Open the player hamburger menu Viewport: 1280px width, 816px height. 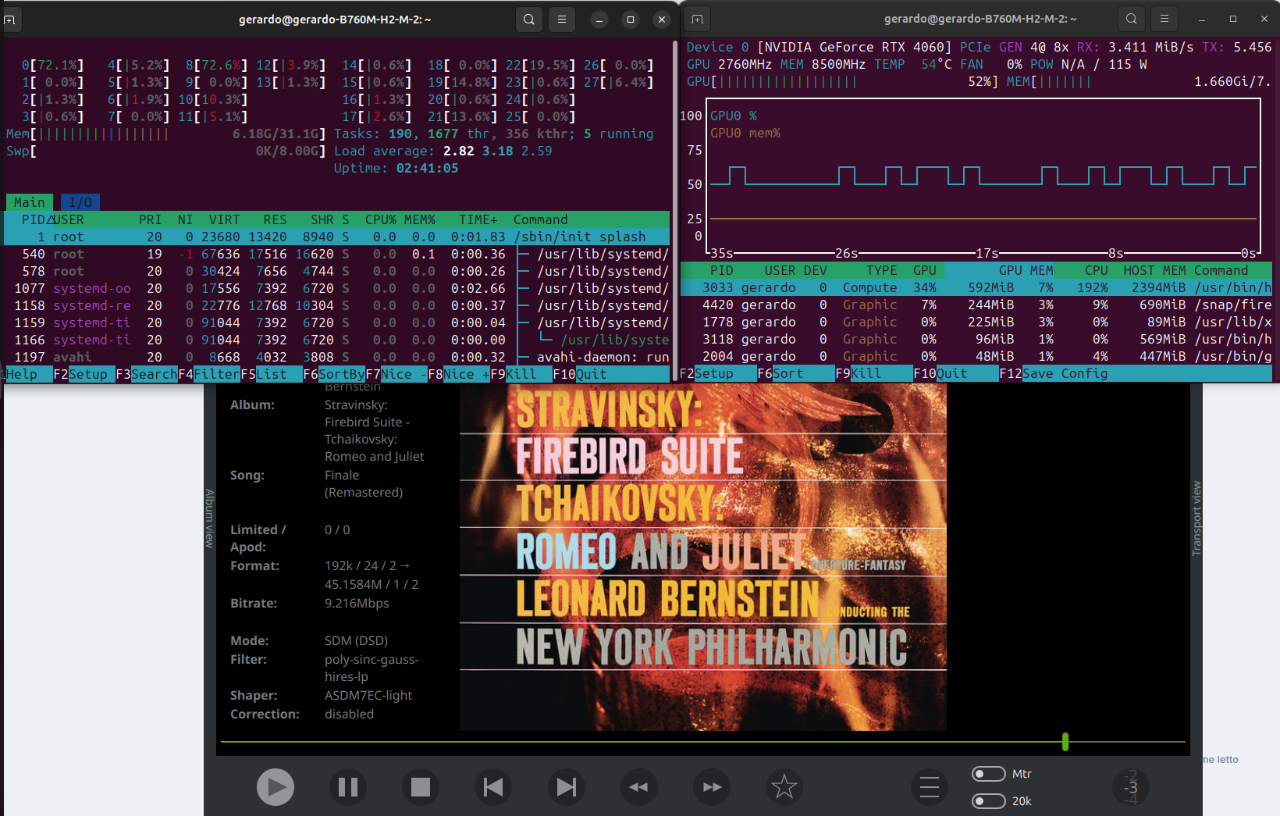(930, 787)
